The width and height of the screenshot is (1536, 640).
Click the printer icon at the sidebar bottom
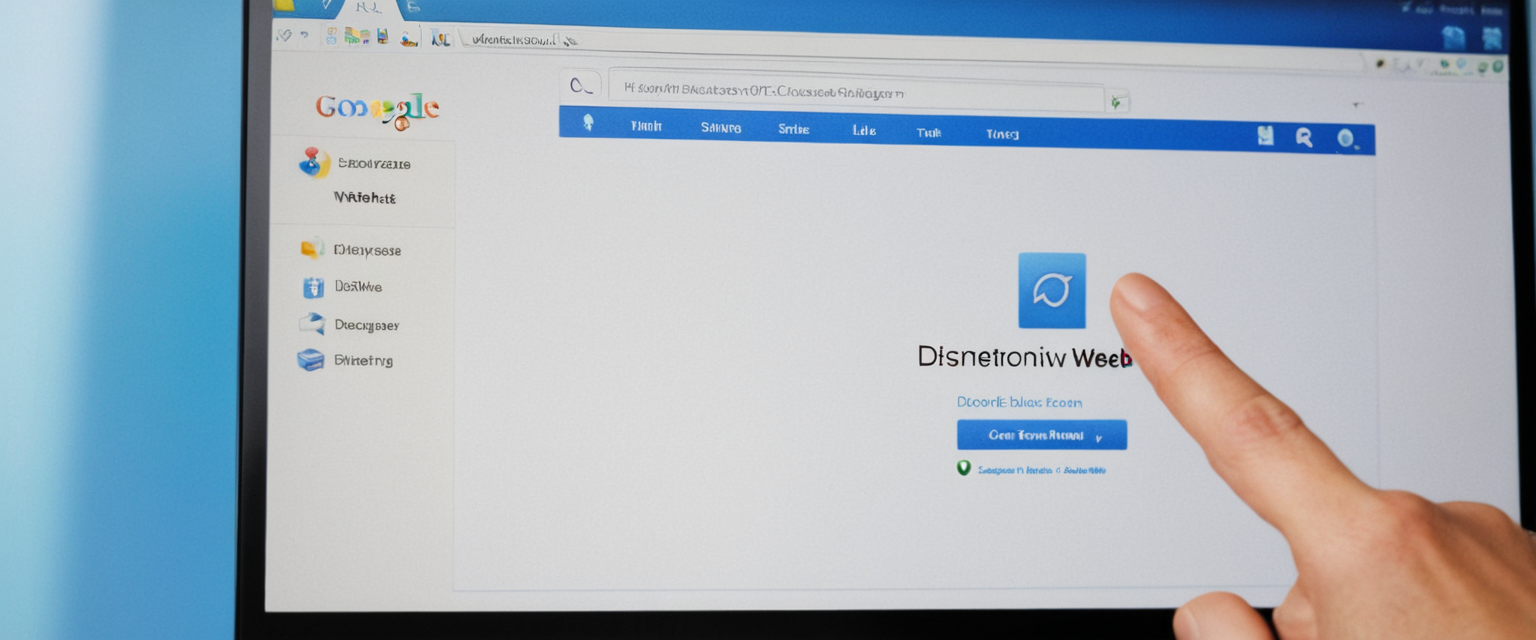pos(312,360)
